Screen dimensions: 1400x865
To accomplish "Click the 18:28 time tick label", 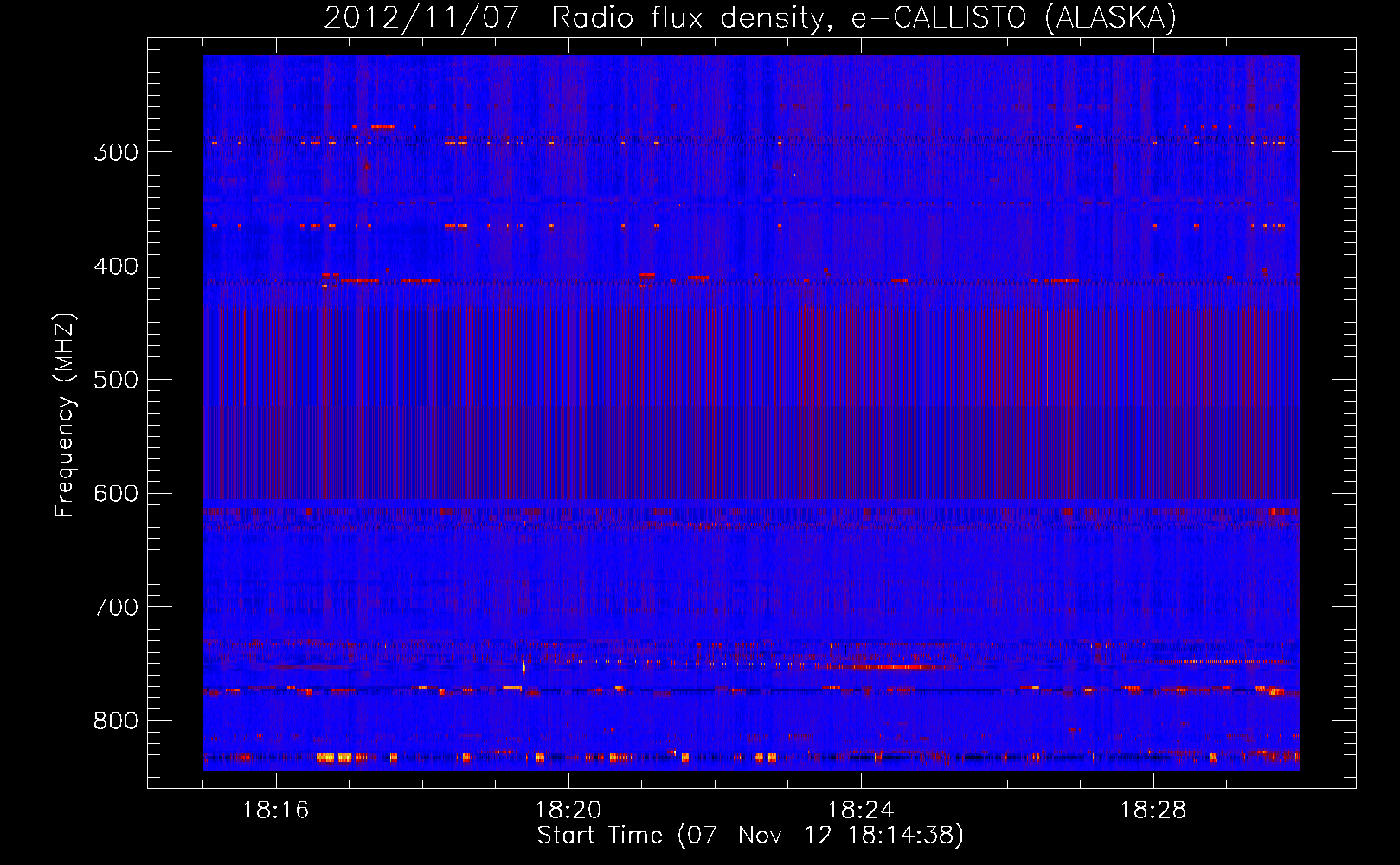I will pyautogui.click(x=1153, y=811).
